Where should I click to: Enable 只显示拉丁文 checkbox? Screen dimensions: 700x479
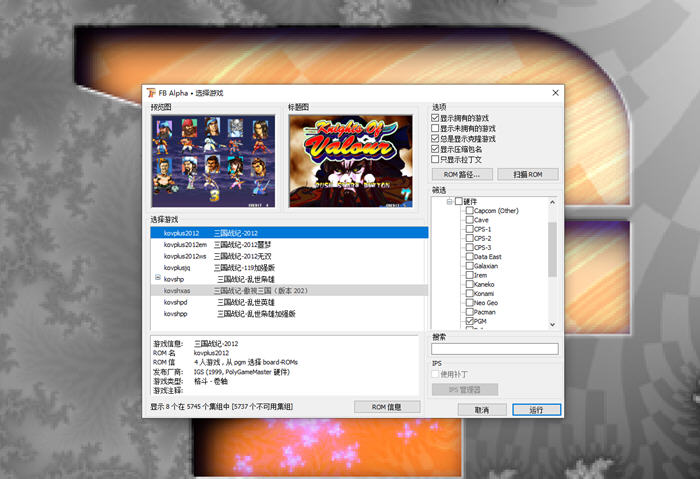(435, 159)
